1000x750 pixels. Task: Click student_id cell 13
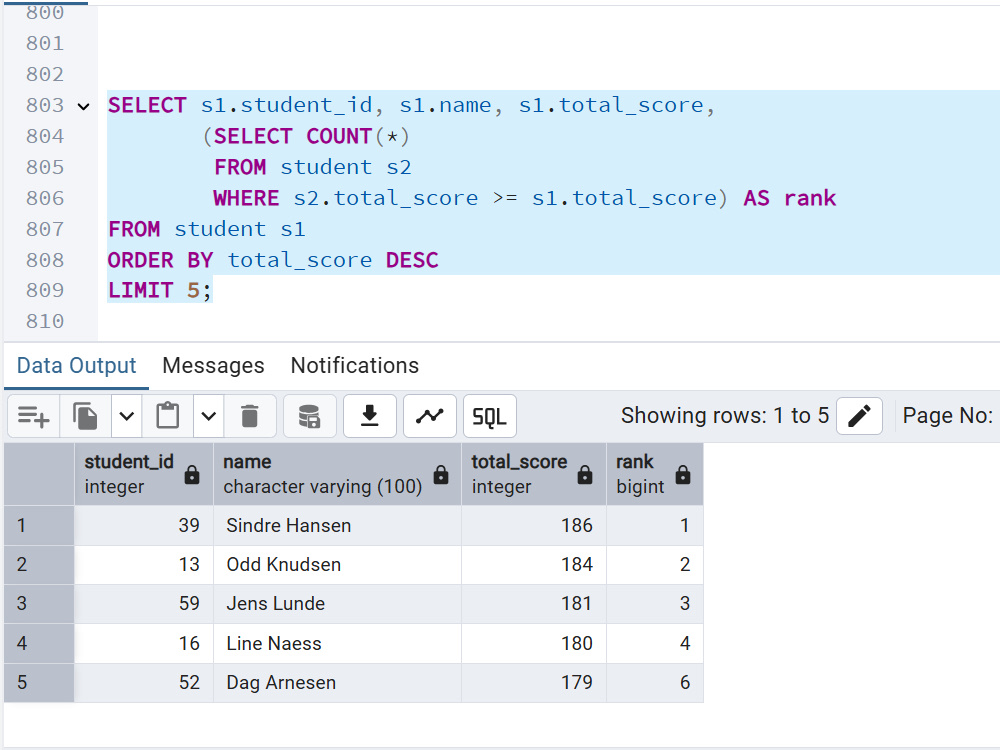(x=143, y=564)
